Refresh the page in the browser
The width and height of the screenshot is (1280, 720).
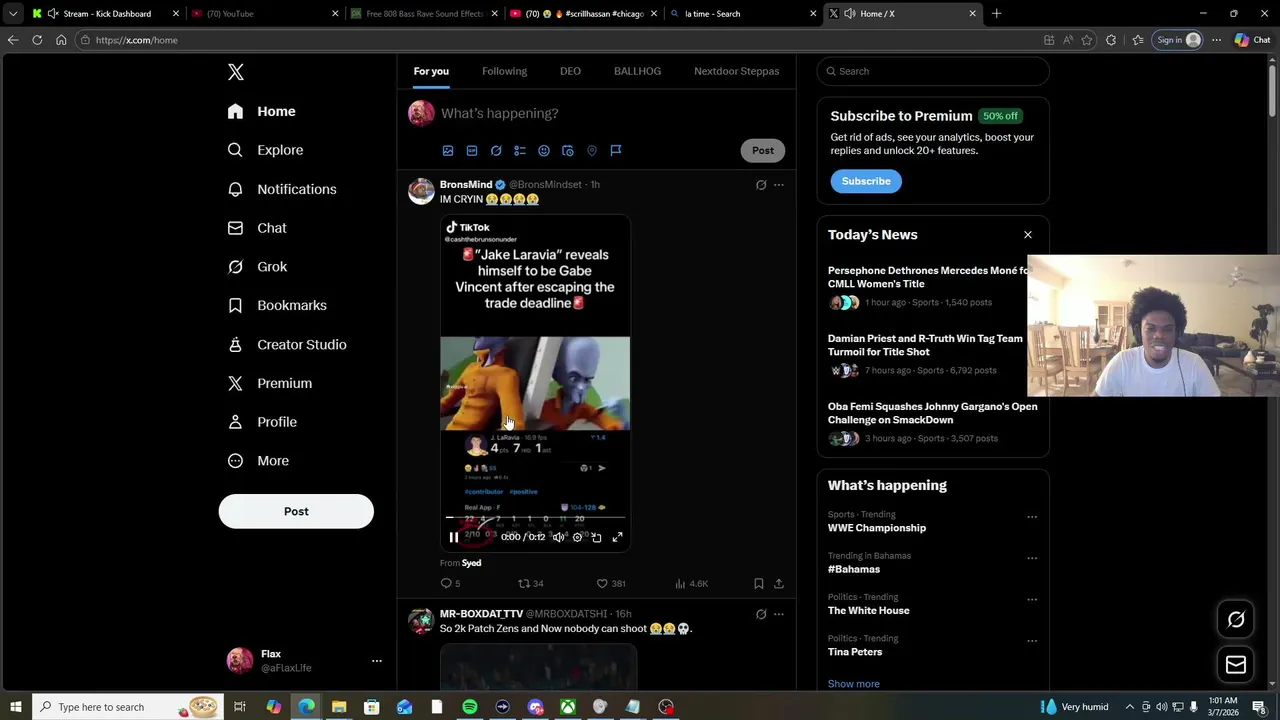(37, 40)
